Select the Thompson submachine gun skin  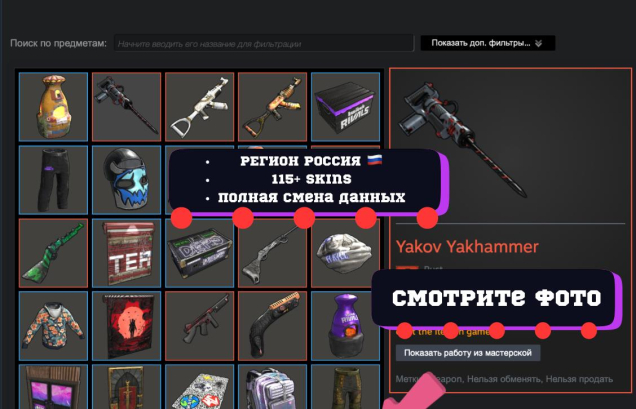pyautogui.click(x=199, y=326)
